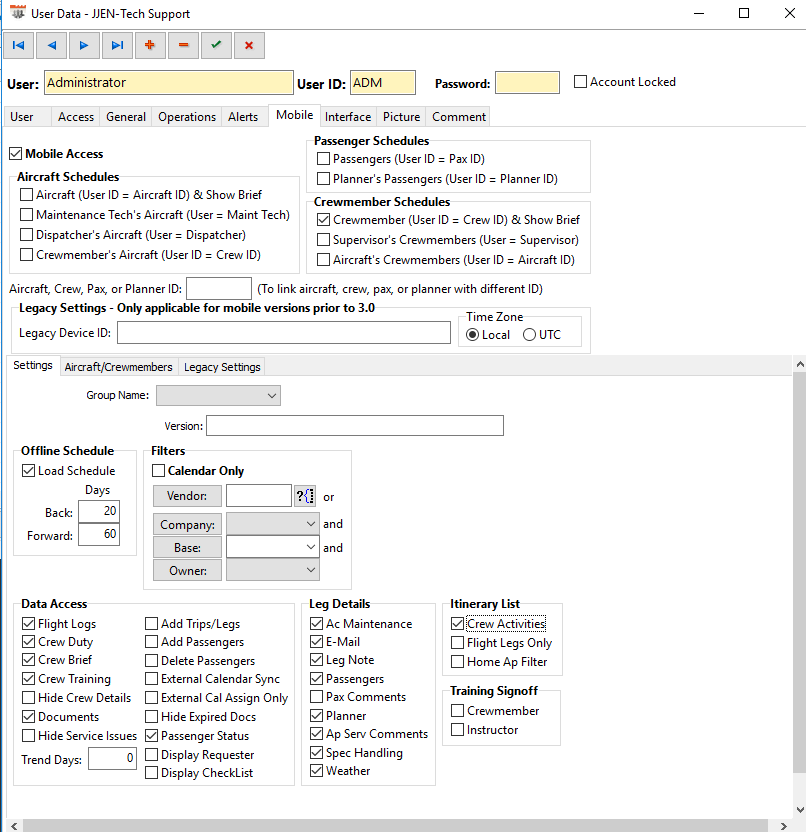Add a new user record
This screenshot has height=832, width=806.
point(150,45)
